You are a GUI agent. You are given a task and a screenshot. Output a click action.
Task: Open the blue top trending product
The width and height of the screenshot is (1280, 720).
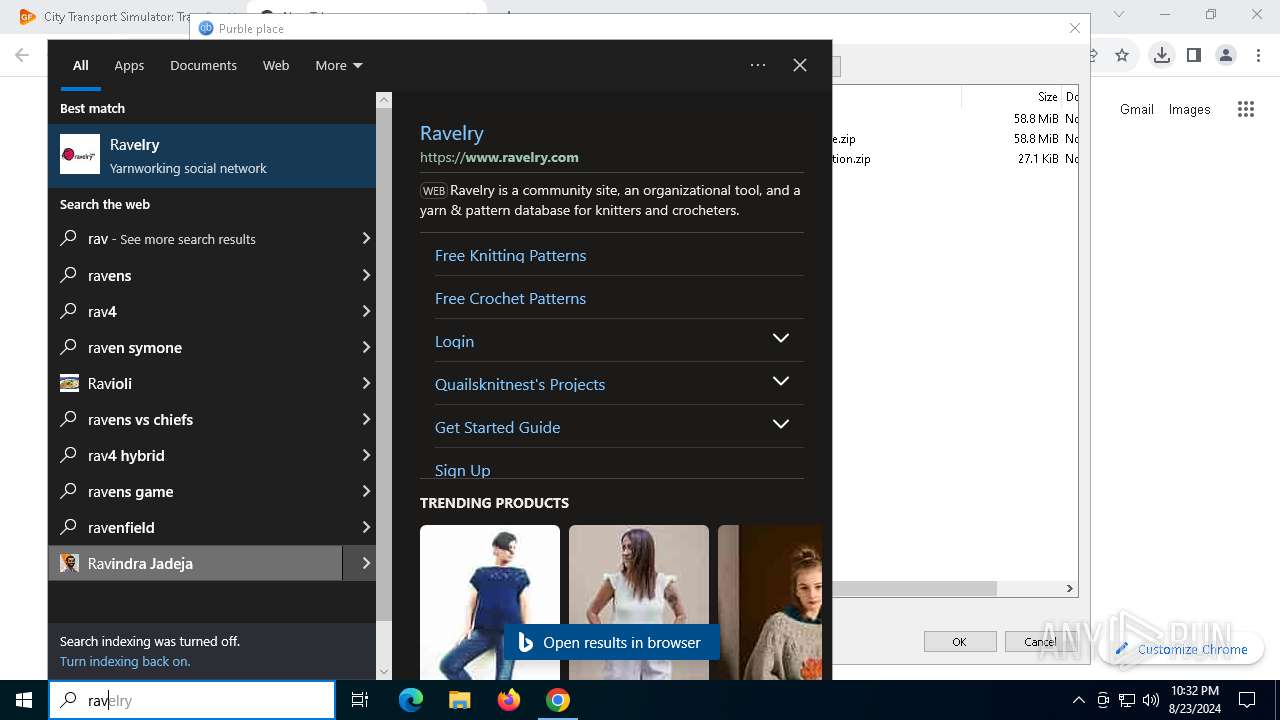490,602
